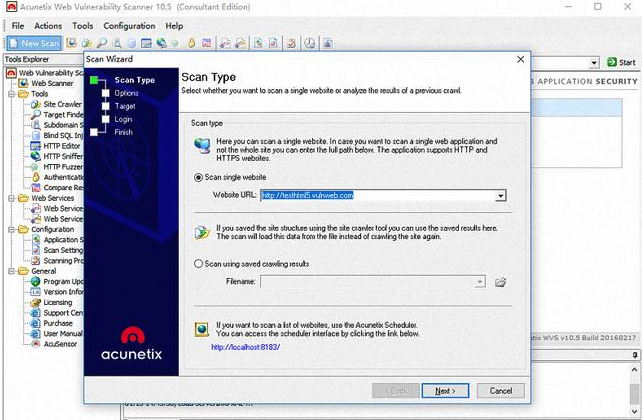Open the Tools menu
644x420 pixels.
[x=83, y=26]
